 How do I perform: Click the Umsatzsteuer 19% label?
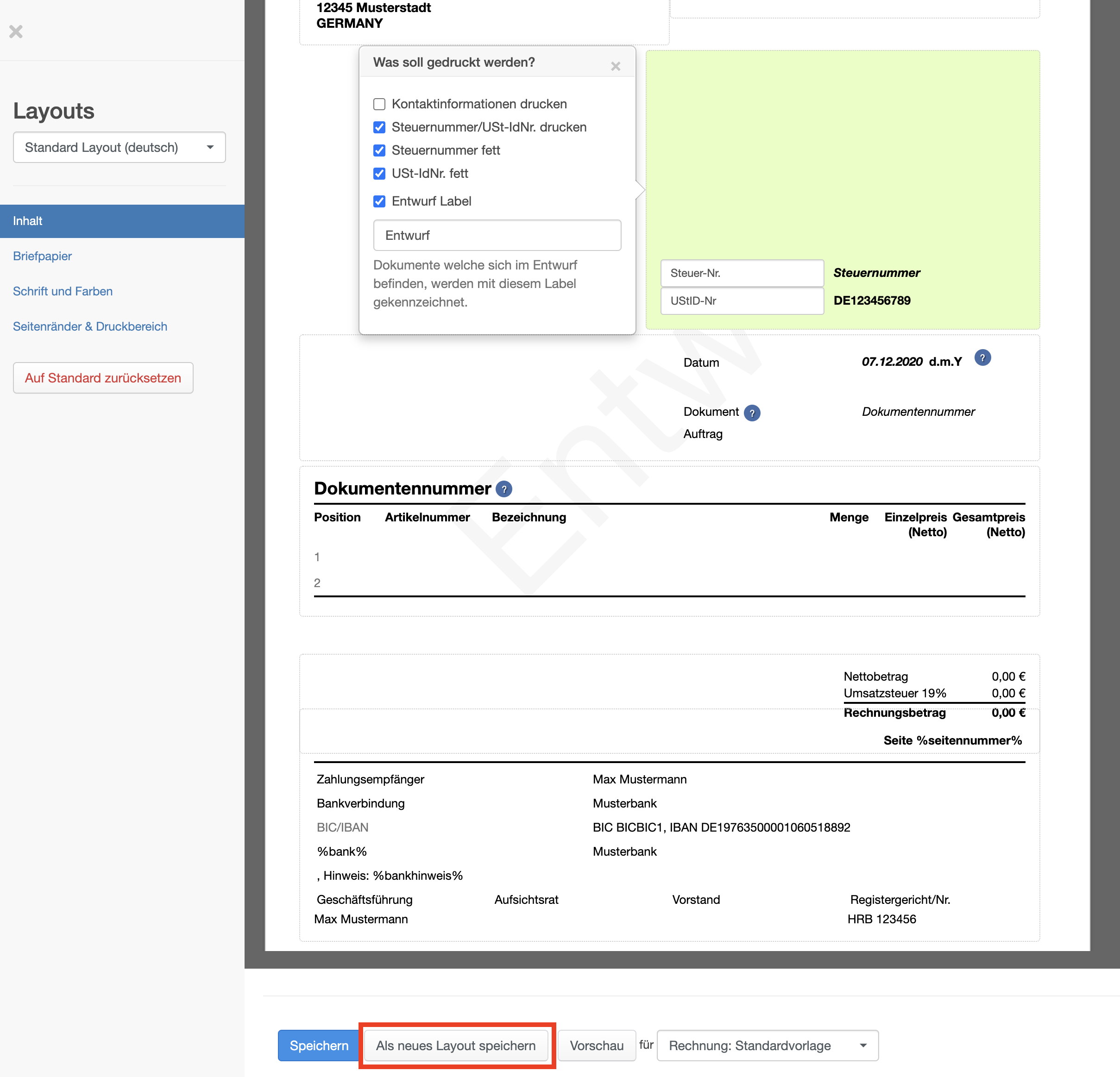pos(895,693)
